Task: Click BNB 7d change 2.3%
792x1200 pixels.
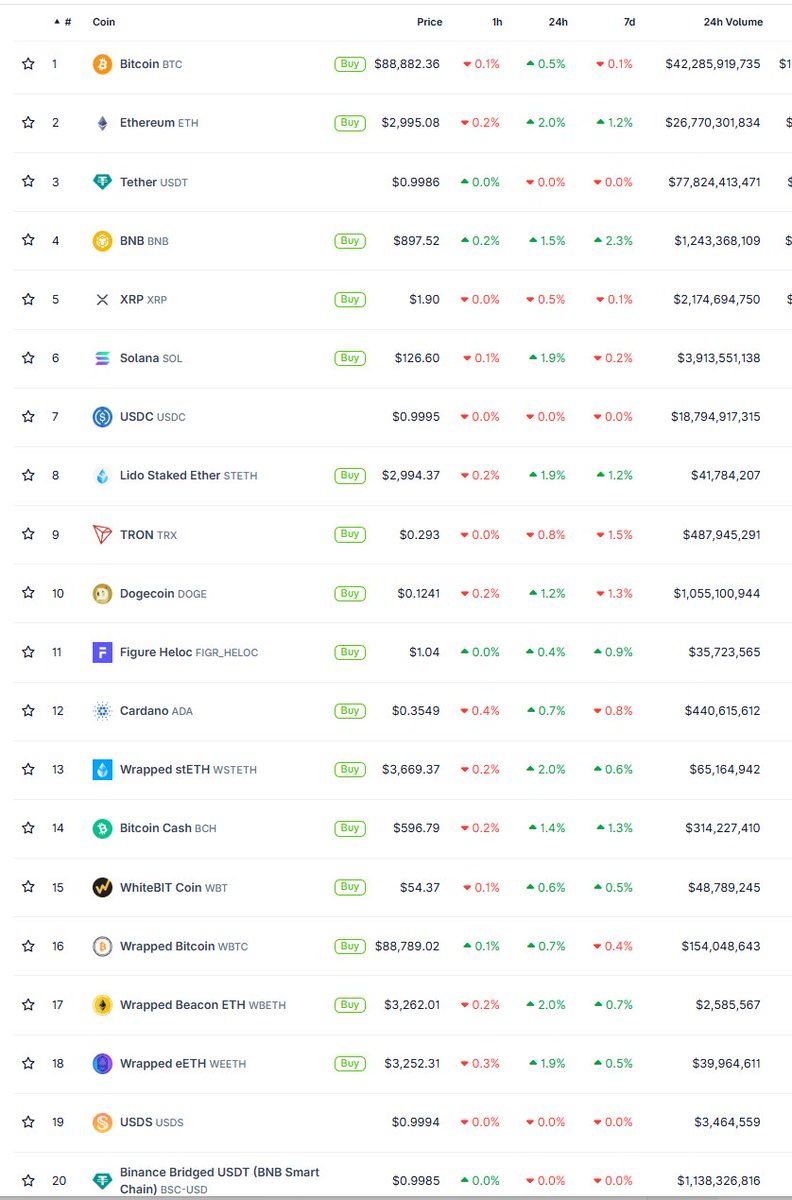Action: (613, 241)
